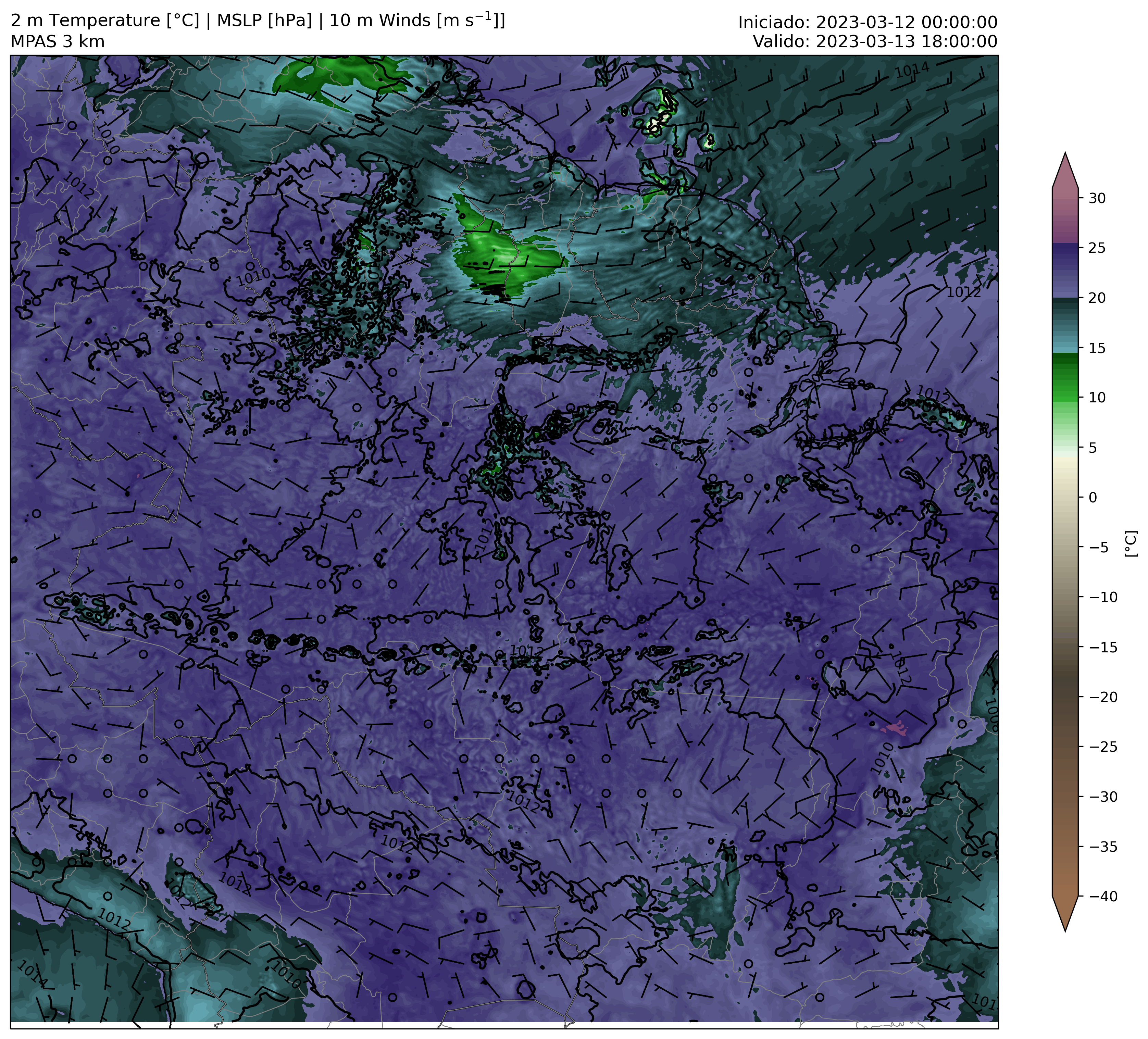Click the colorbar tick label −30
Viewport: 1148px width, 1039px height.
click(x=1103, y=797)
